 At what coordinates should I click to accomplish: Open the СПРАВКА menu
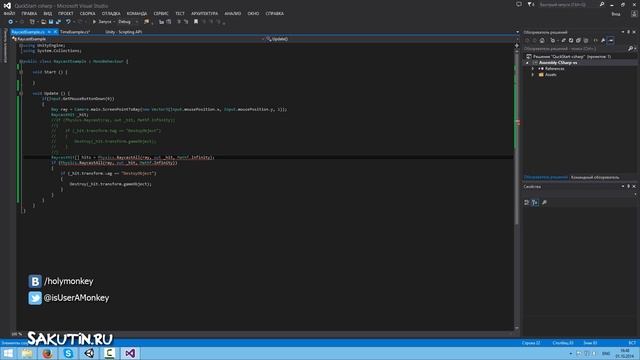(274, 13)
